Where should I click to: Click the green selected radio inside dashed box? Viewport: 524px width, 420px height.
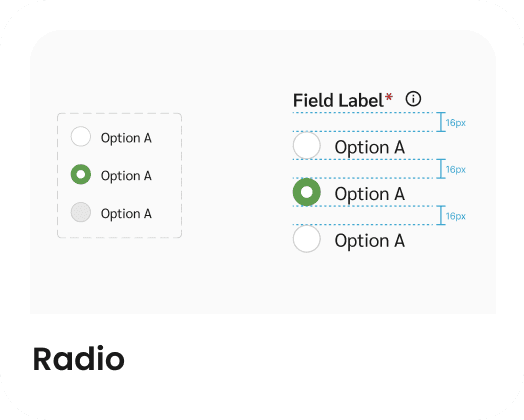81,174
